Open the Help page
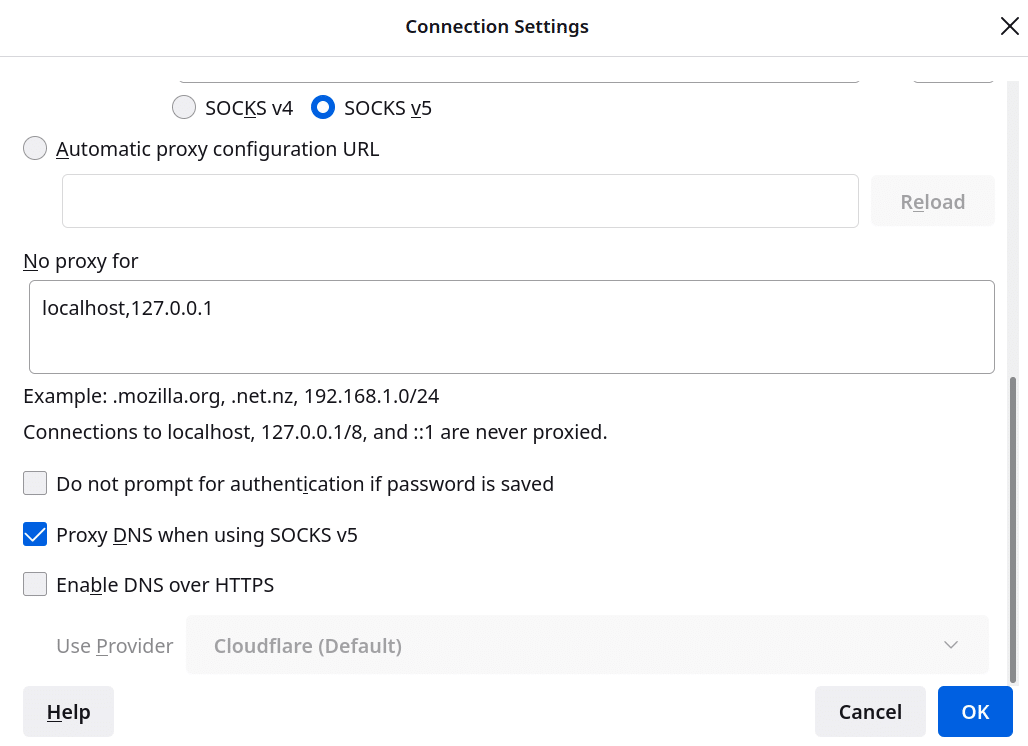1028x746 pixels. [x=68, y=712]
